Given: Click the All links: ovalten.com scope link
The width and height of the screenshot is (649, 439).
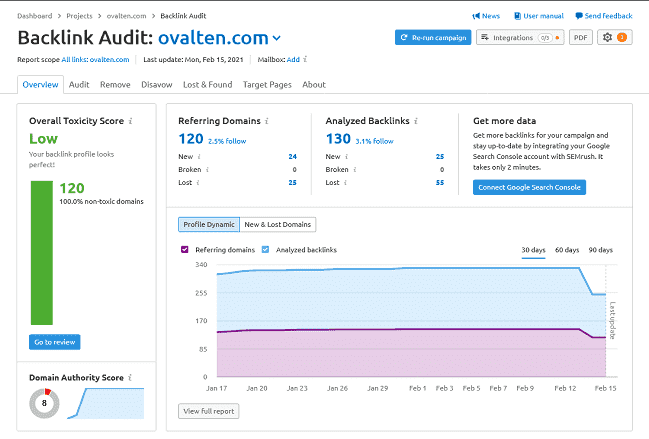Looking at the screenshot, I should pyautogui.click(x=95, y=59).
